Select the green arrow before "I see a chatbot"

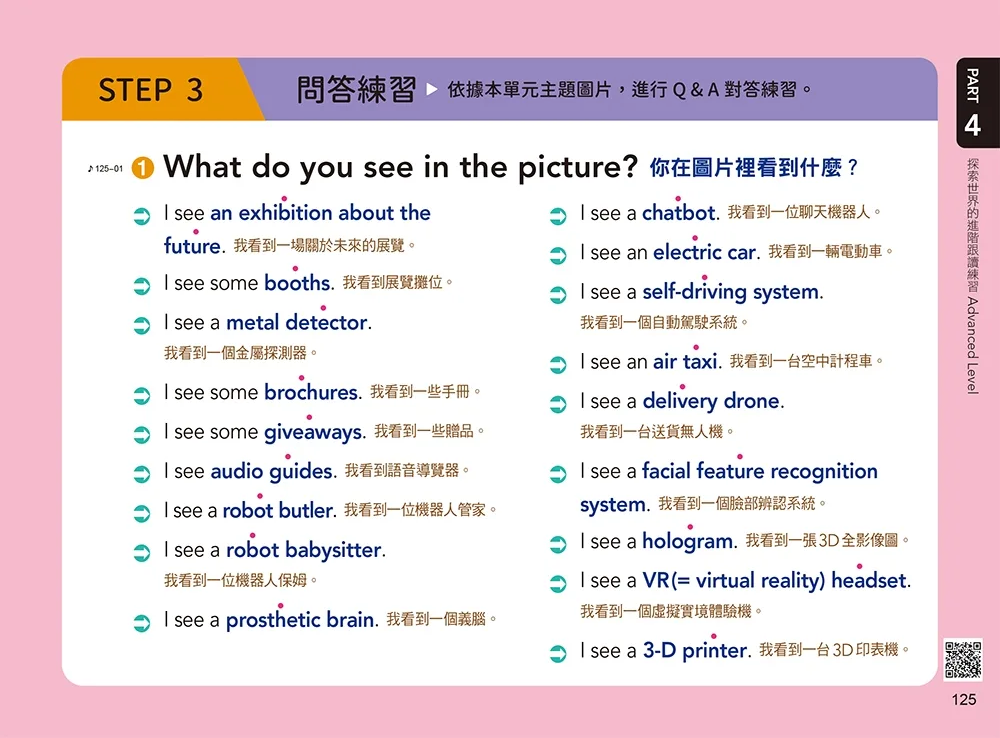558,216
